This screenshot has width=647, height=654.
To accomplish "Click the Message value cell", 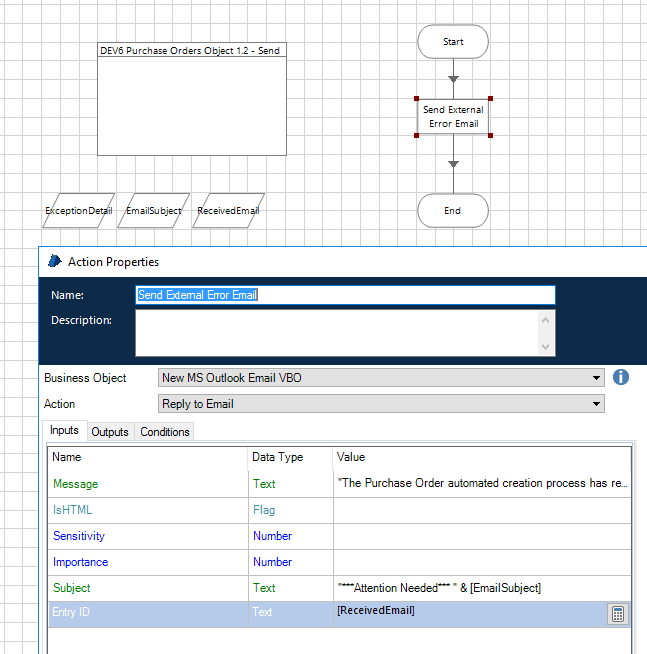I will 483,484.
